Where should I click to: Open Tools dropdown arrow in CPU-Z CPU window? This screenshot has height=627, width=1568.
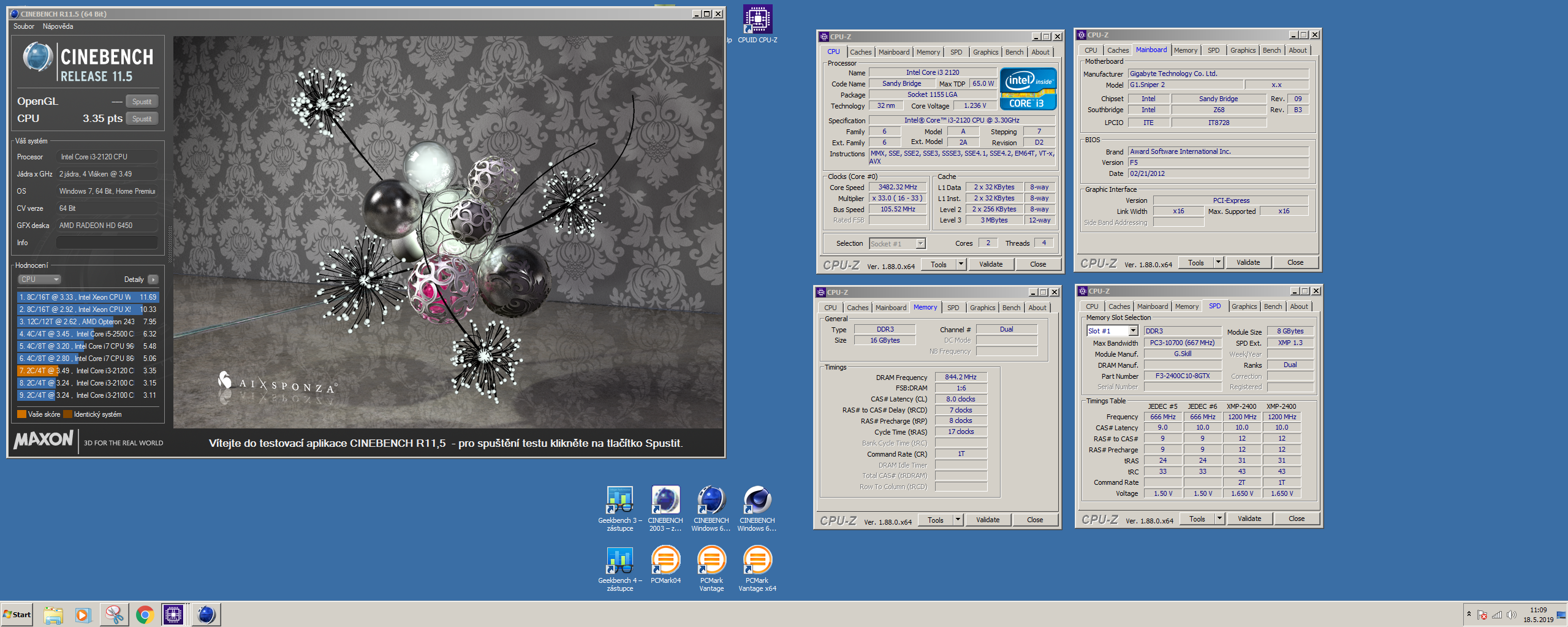[961, 264]
